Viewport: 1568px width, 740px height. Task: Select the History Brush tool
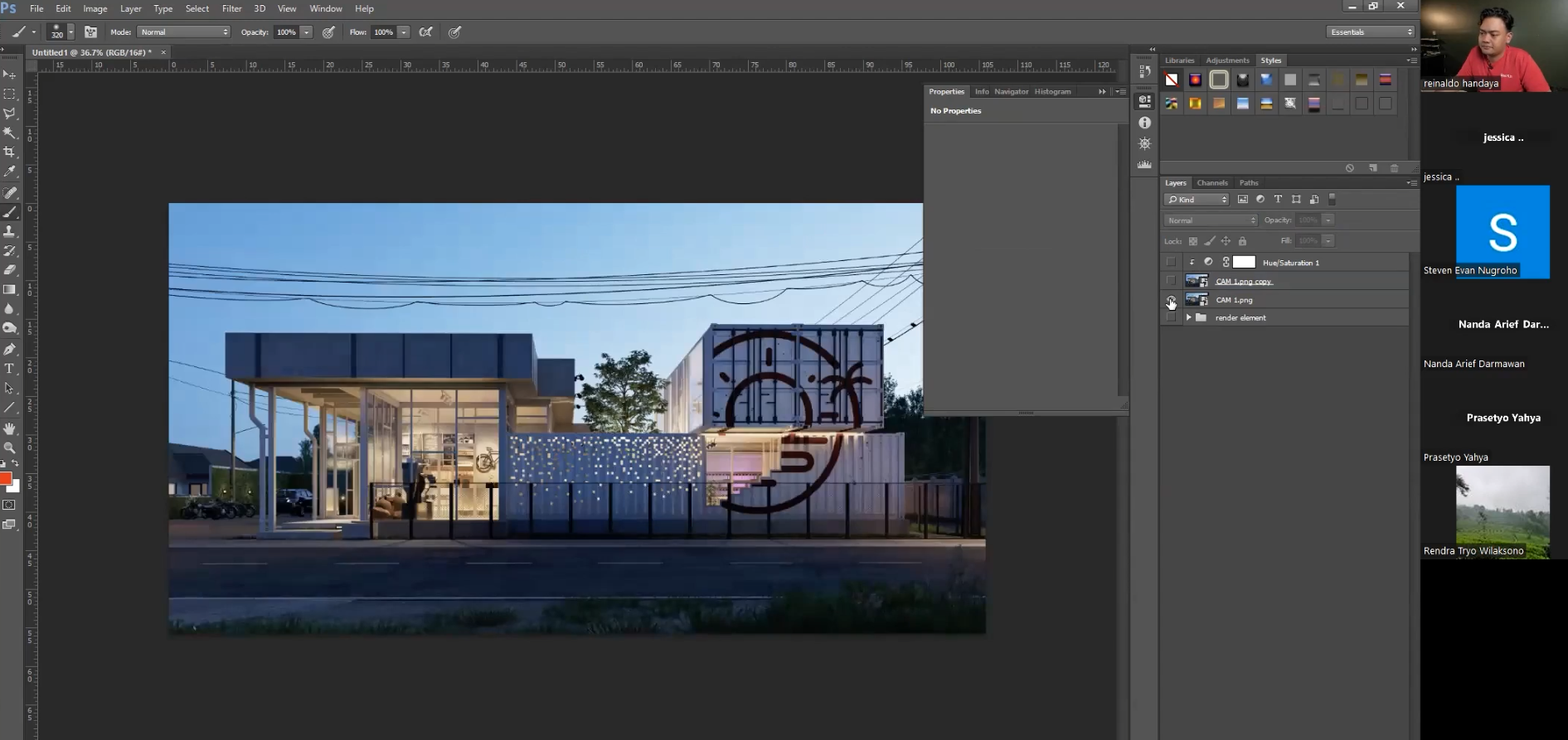10,250
